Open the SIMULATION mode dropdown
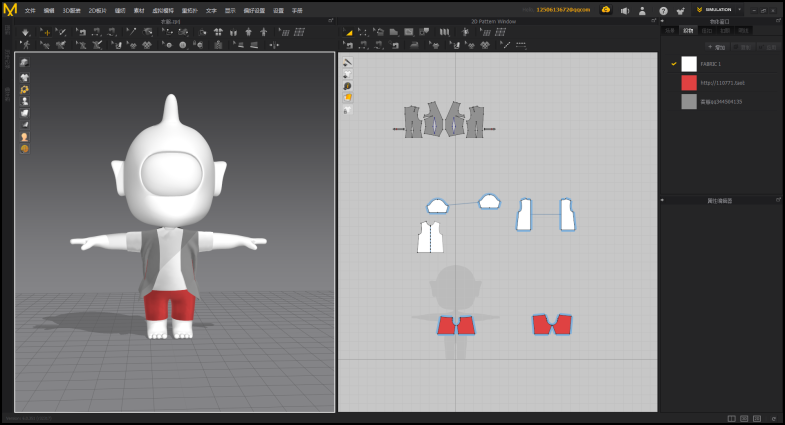 coord(740,9)
